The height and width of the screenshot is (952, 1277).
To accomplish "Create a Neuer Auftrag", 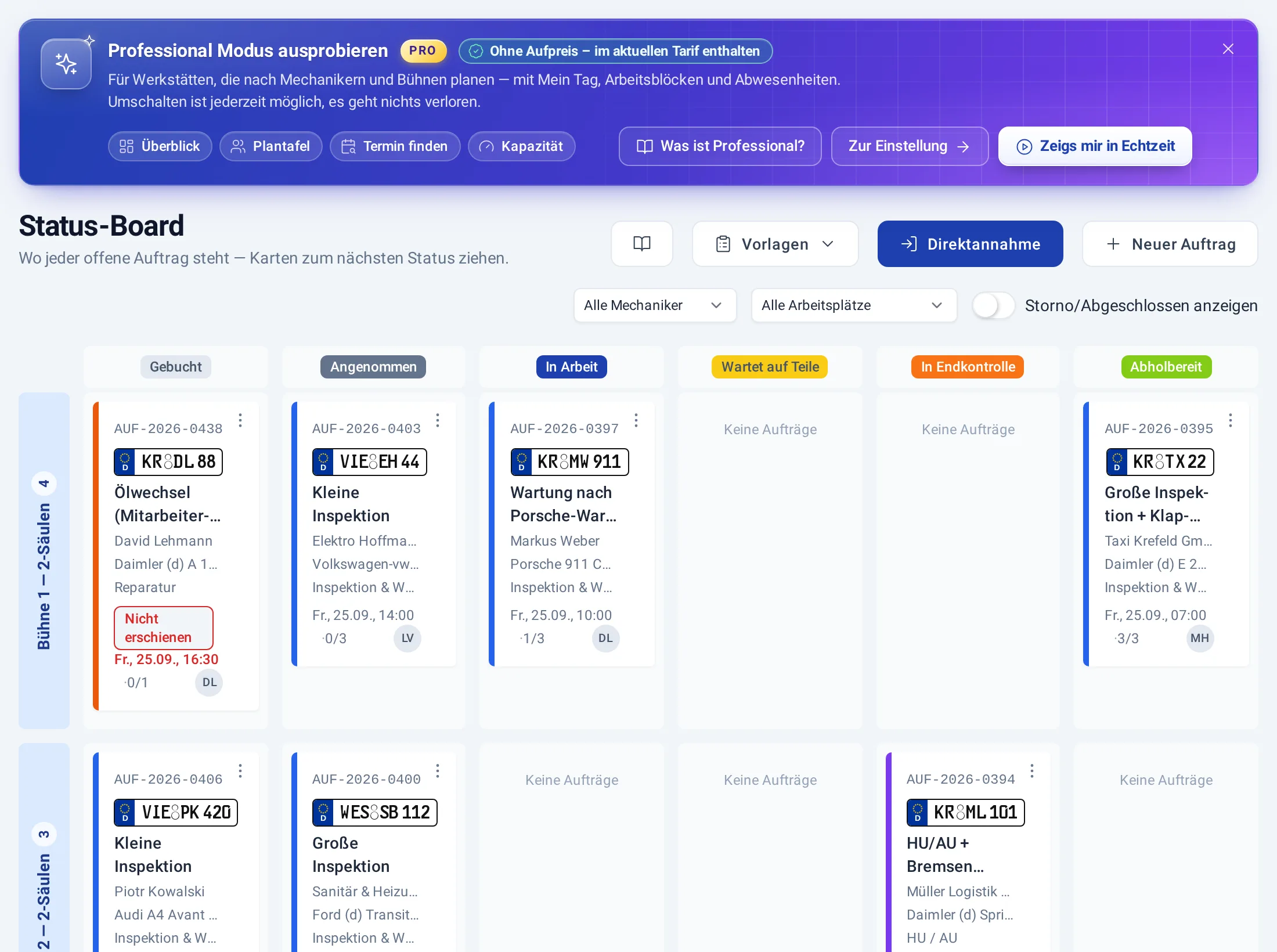I will (x=1170, y=244).
